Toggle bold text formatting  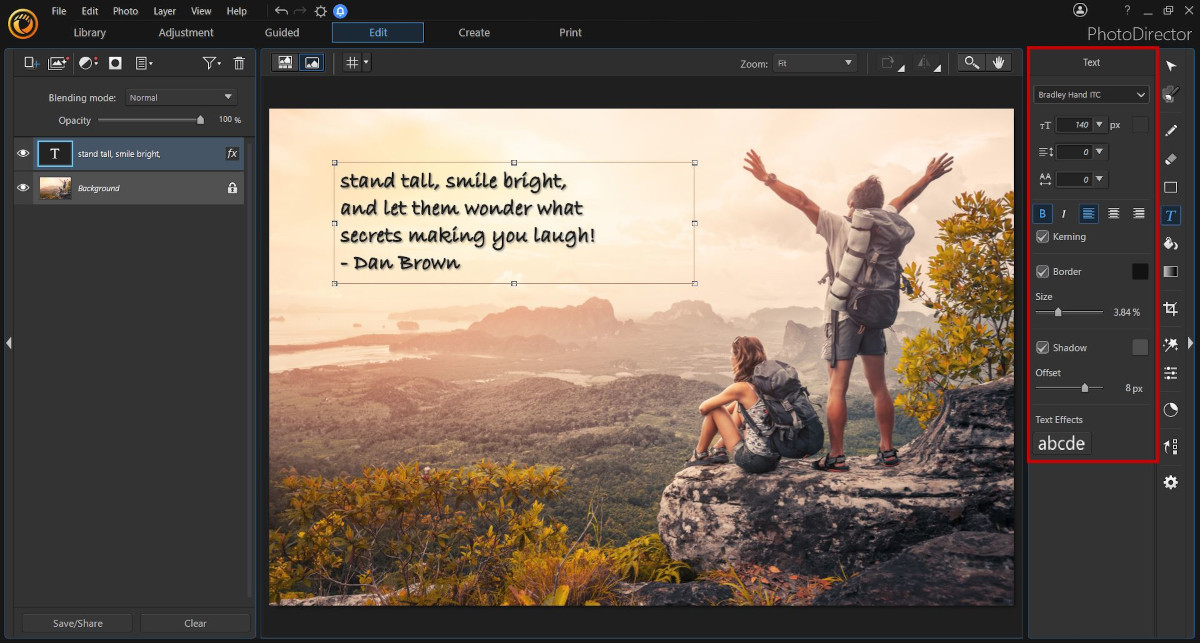(1043, 213)
